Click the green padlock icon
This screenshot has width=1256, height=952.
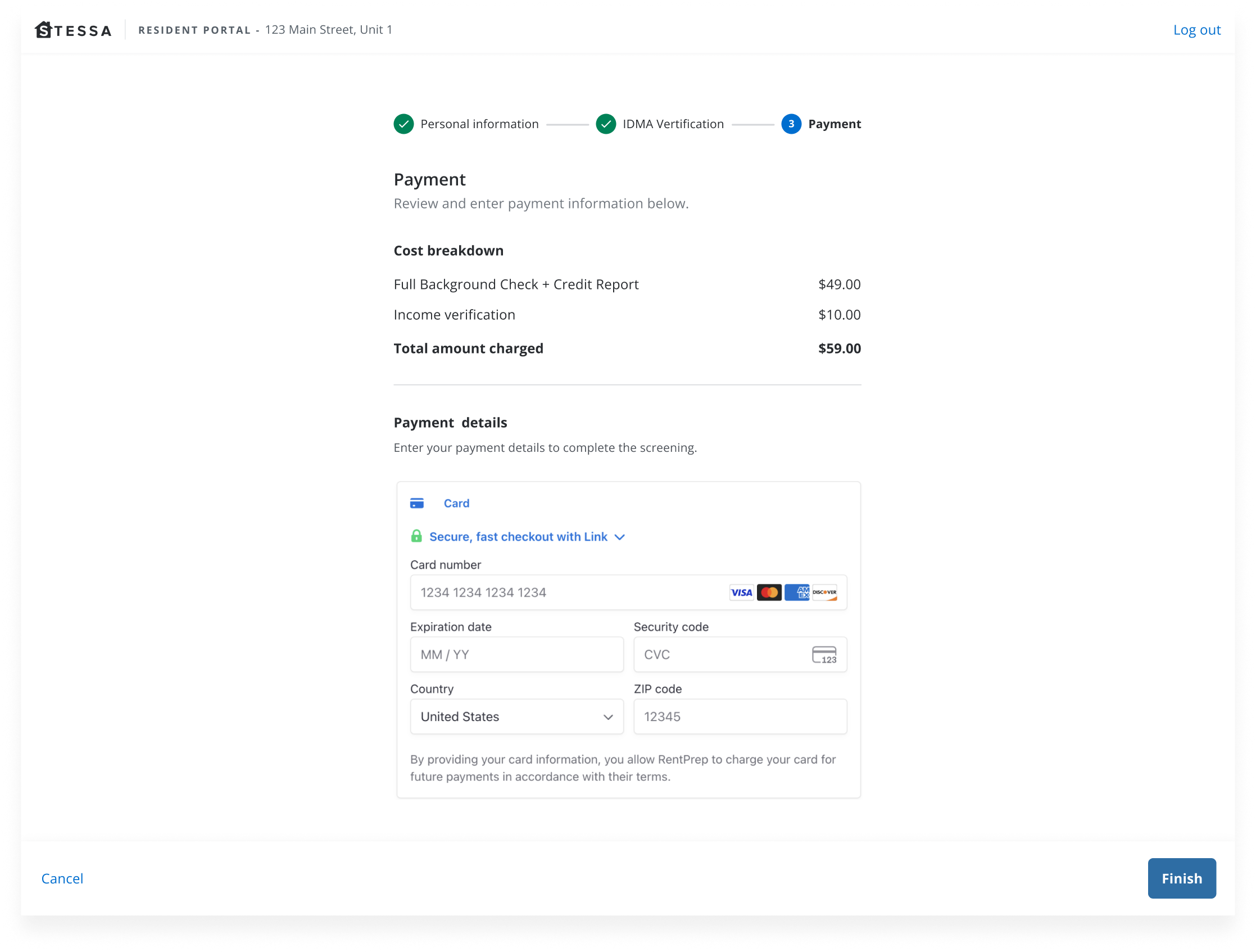point(416,537)
